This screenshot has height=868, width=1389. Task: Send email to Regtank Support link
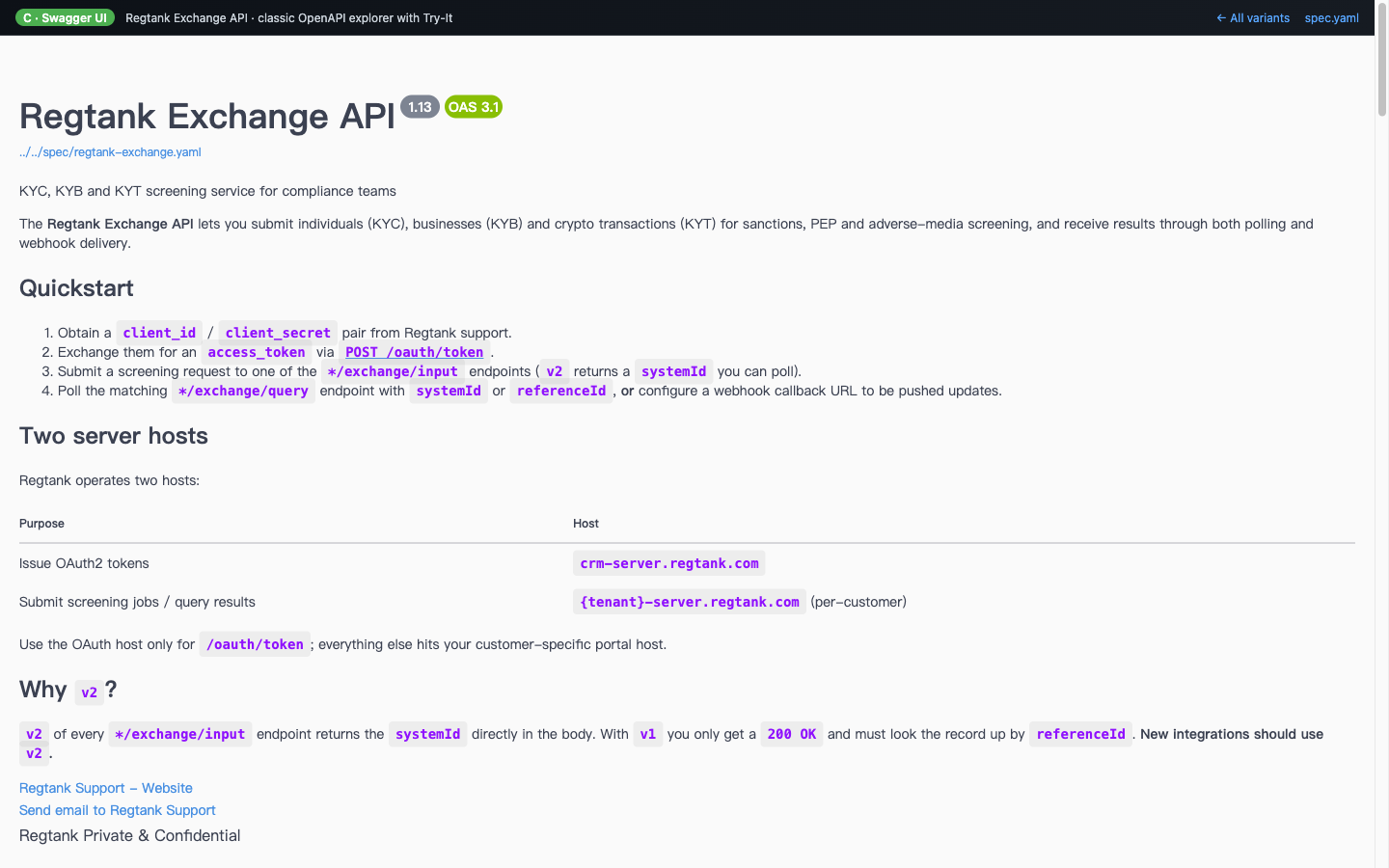(x=118, y=810)
